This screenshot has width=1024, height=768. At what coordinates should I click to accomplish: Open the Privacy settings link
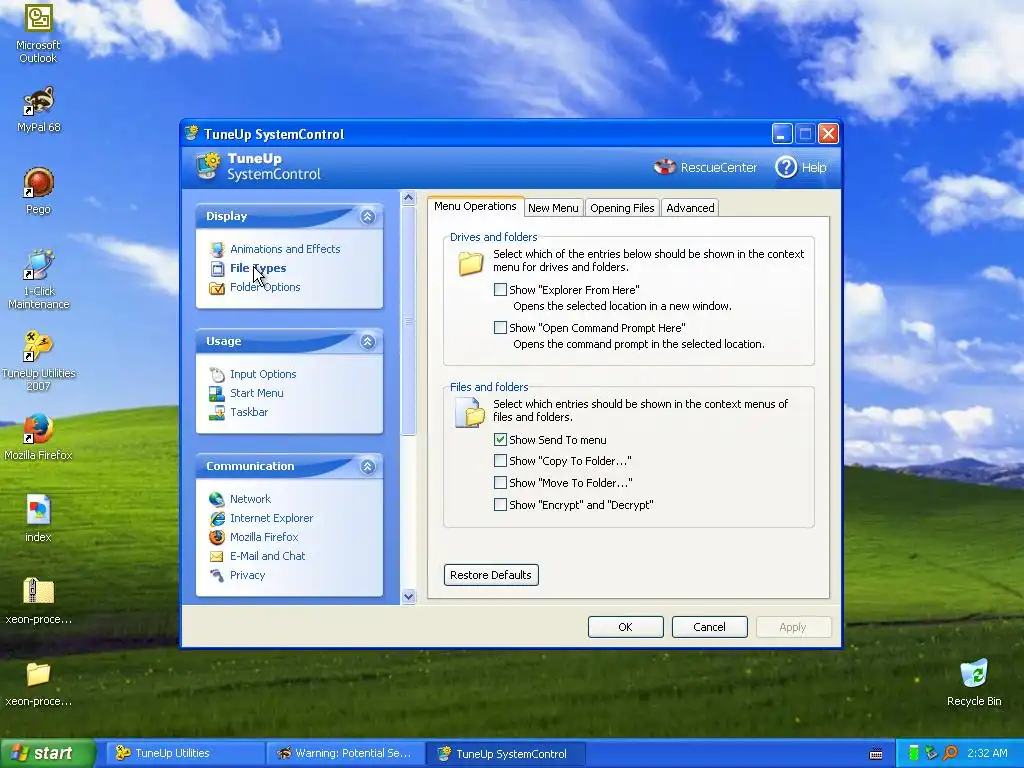pyautogui.click(x=248, y=575)
